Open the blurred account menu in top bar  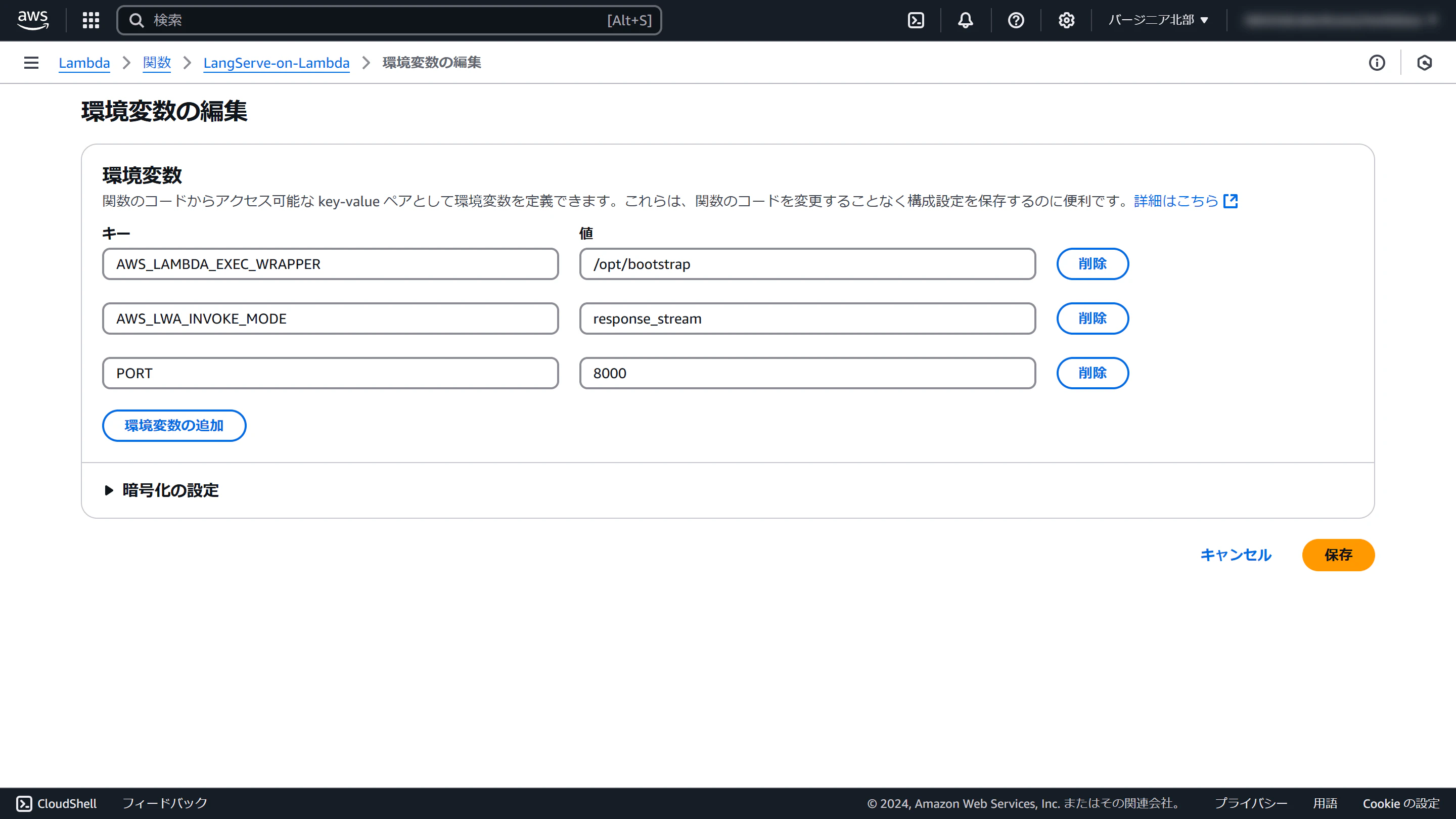1340,20
